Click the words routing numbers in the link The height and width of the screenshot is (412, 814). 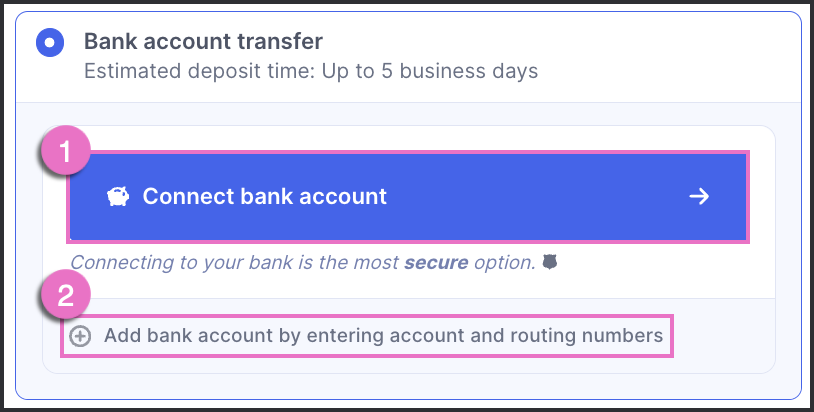(604, 336)
